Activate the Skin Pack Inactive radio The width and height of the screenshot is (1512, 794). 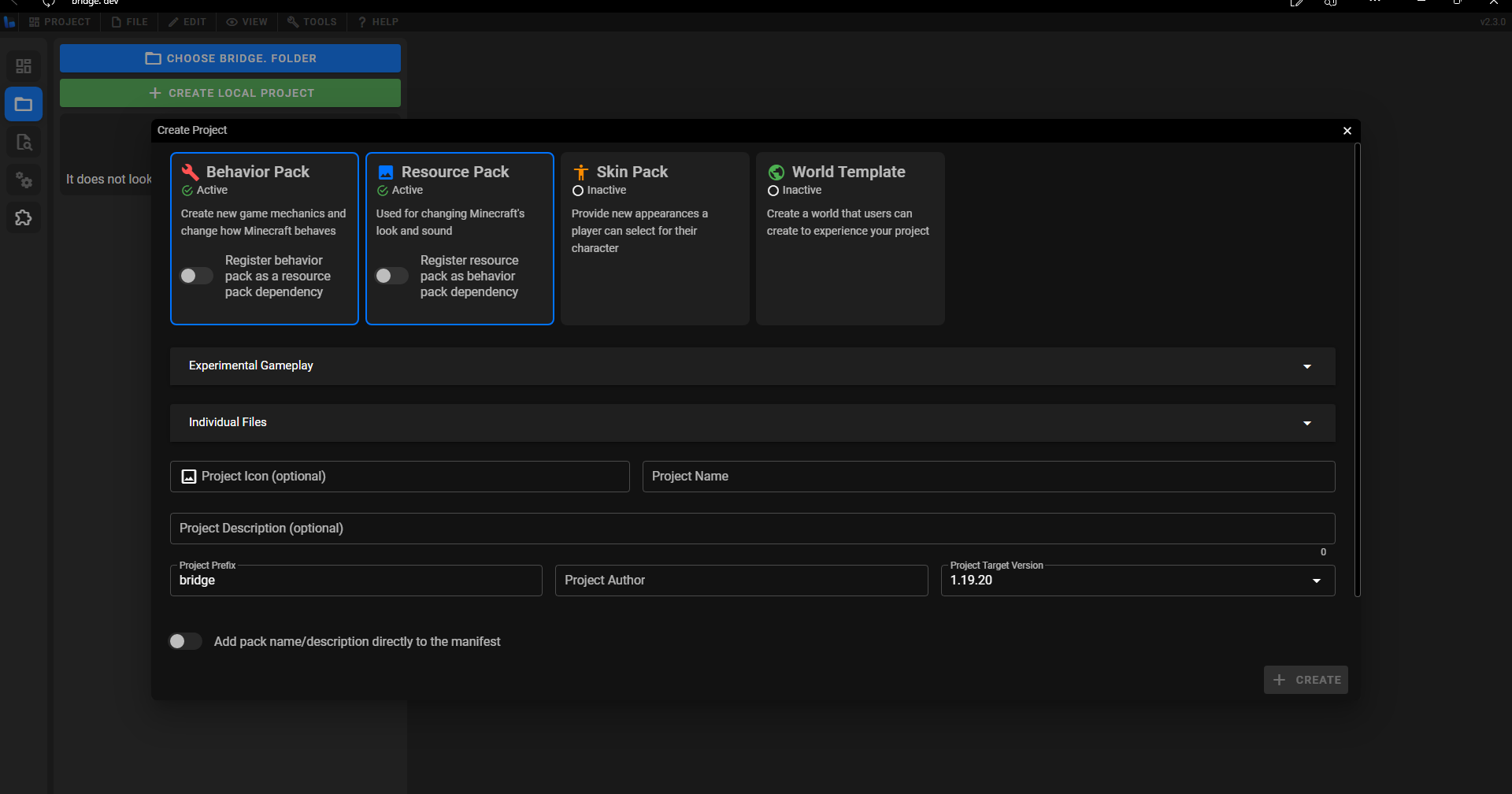[578, 191]
